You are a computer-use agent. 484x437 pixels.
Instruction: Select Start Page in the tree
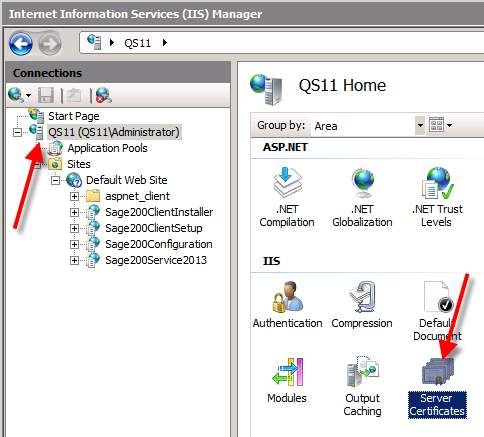(x=74, y=116)
